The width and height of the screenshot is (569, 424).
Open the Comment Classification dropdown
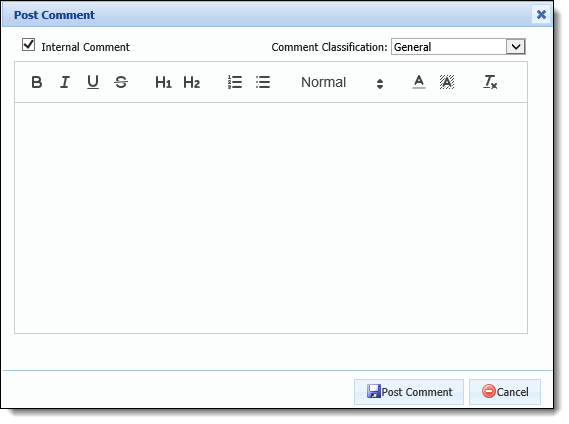(458, 47)
